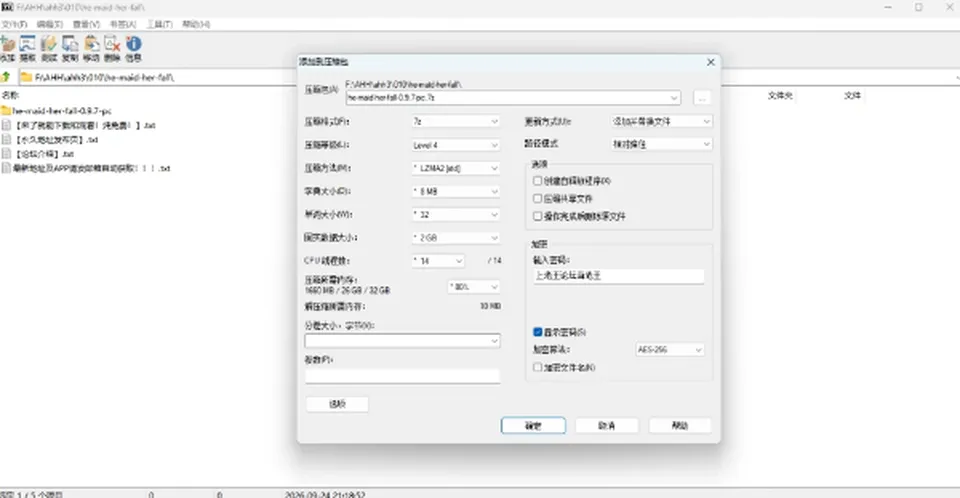Screen dimensions: 960x498
Task: Open the 查看(V) View menu
Action: tap(86, 25)
